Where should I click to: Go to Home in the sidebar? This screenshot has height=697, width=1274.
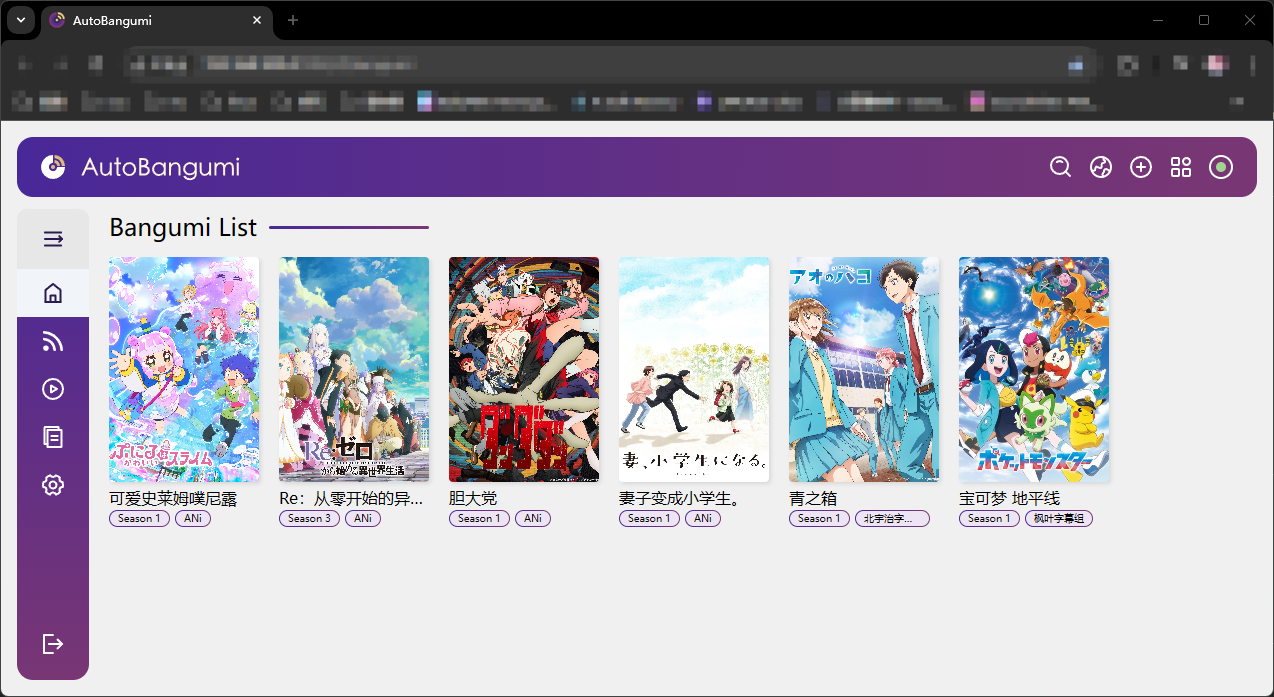pos(53,293)
